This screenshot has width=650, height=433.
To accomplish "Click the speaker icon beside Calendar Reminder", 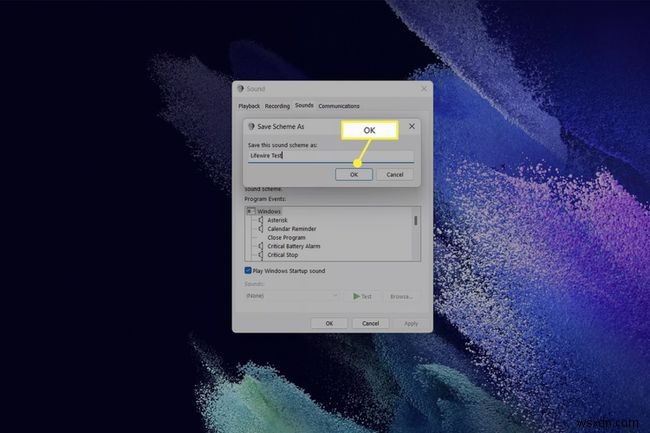I will tap(261, 229).
